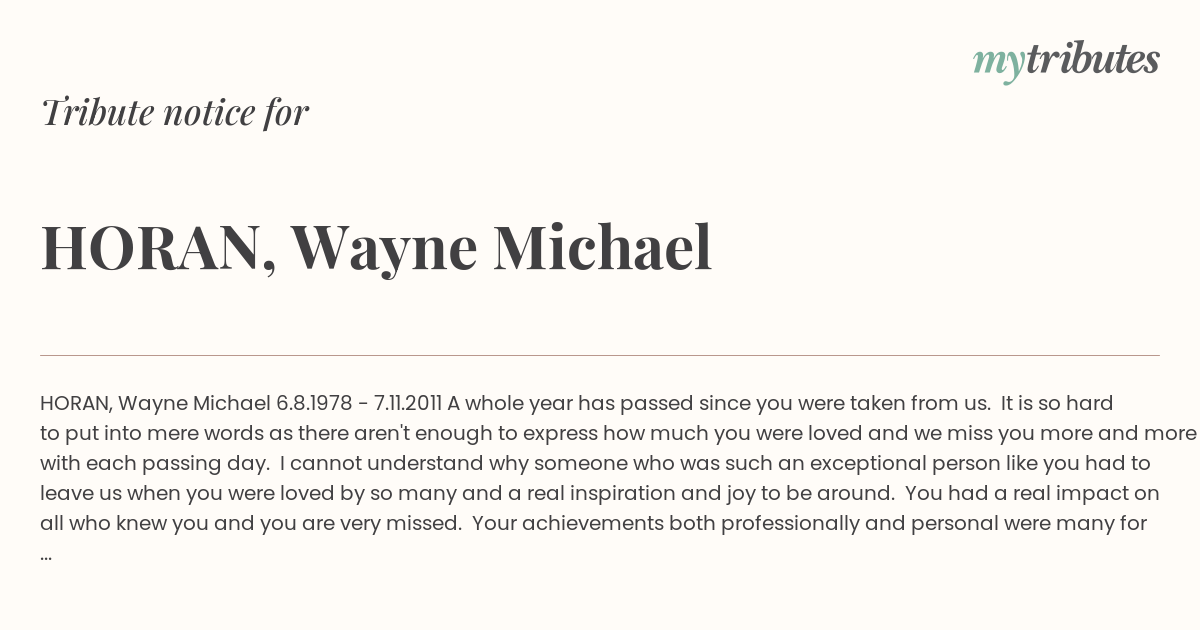Click the horizontal divider line under the heading
Screen dimensions: 1200x630
point(600,355)
